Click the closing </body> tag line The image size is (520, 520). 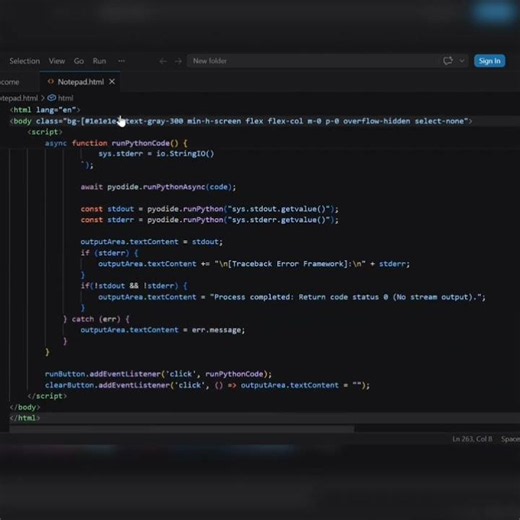[x=25, y=407]
